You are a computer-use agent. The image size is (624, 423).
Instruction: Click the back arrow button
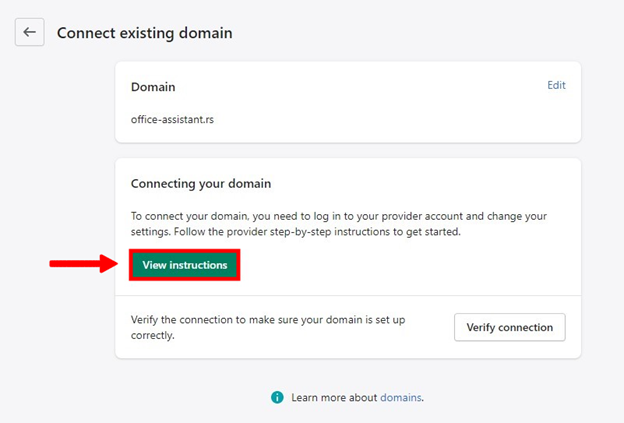(29, 32)
